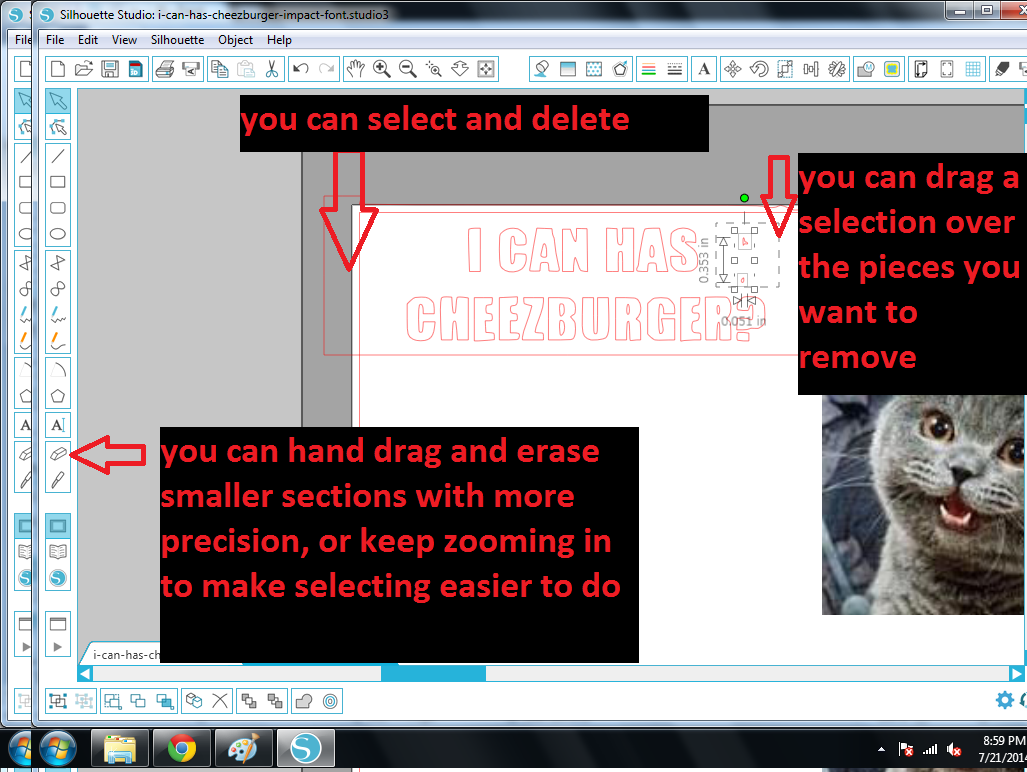The height and width of the screenshot is (772, 1027).
Task: Open the Fill Pattern window
Action: (594, 69)
